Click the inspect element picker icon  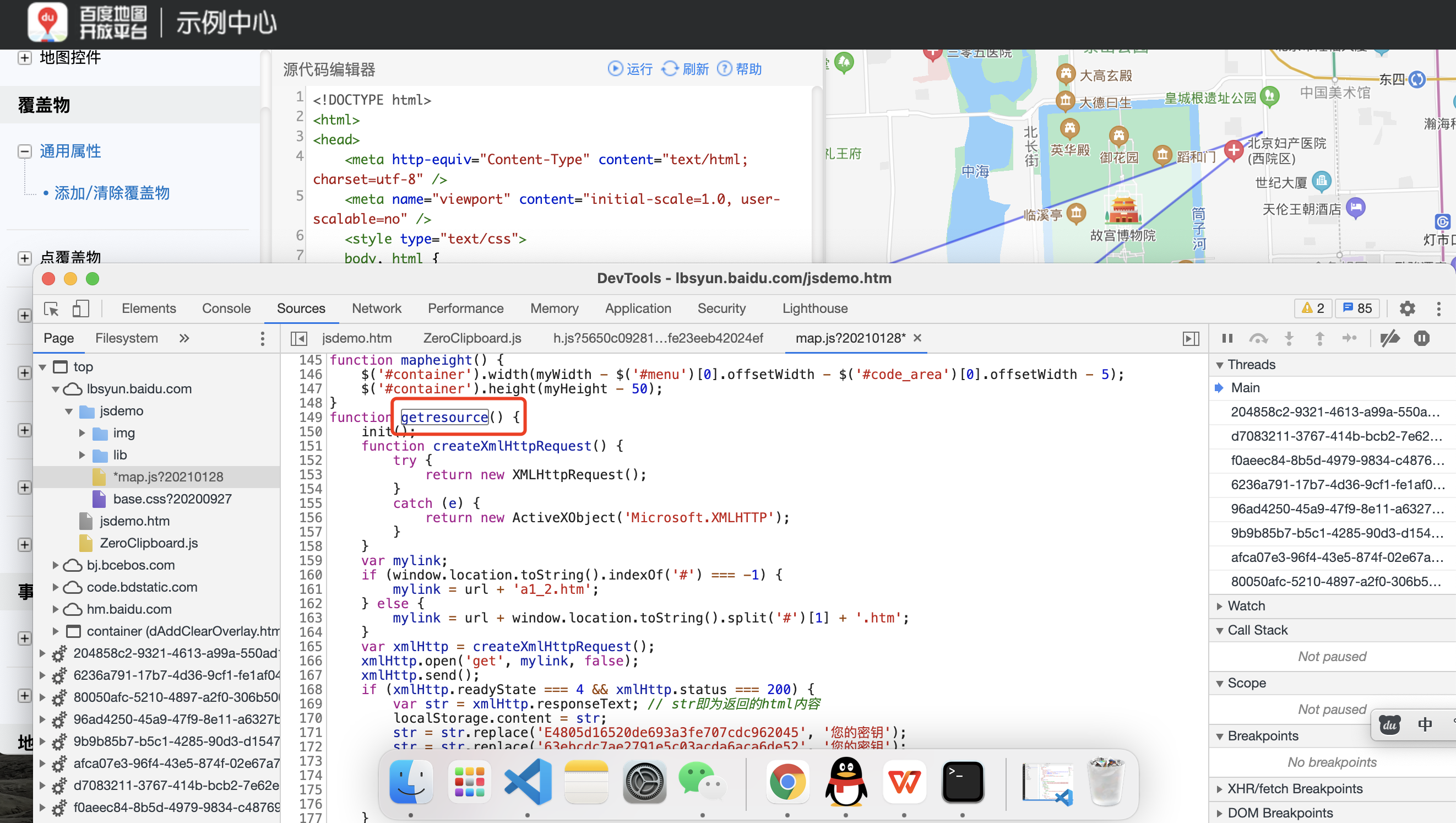[x=51, y=308]
